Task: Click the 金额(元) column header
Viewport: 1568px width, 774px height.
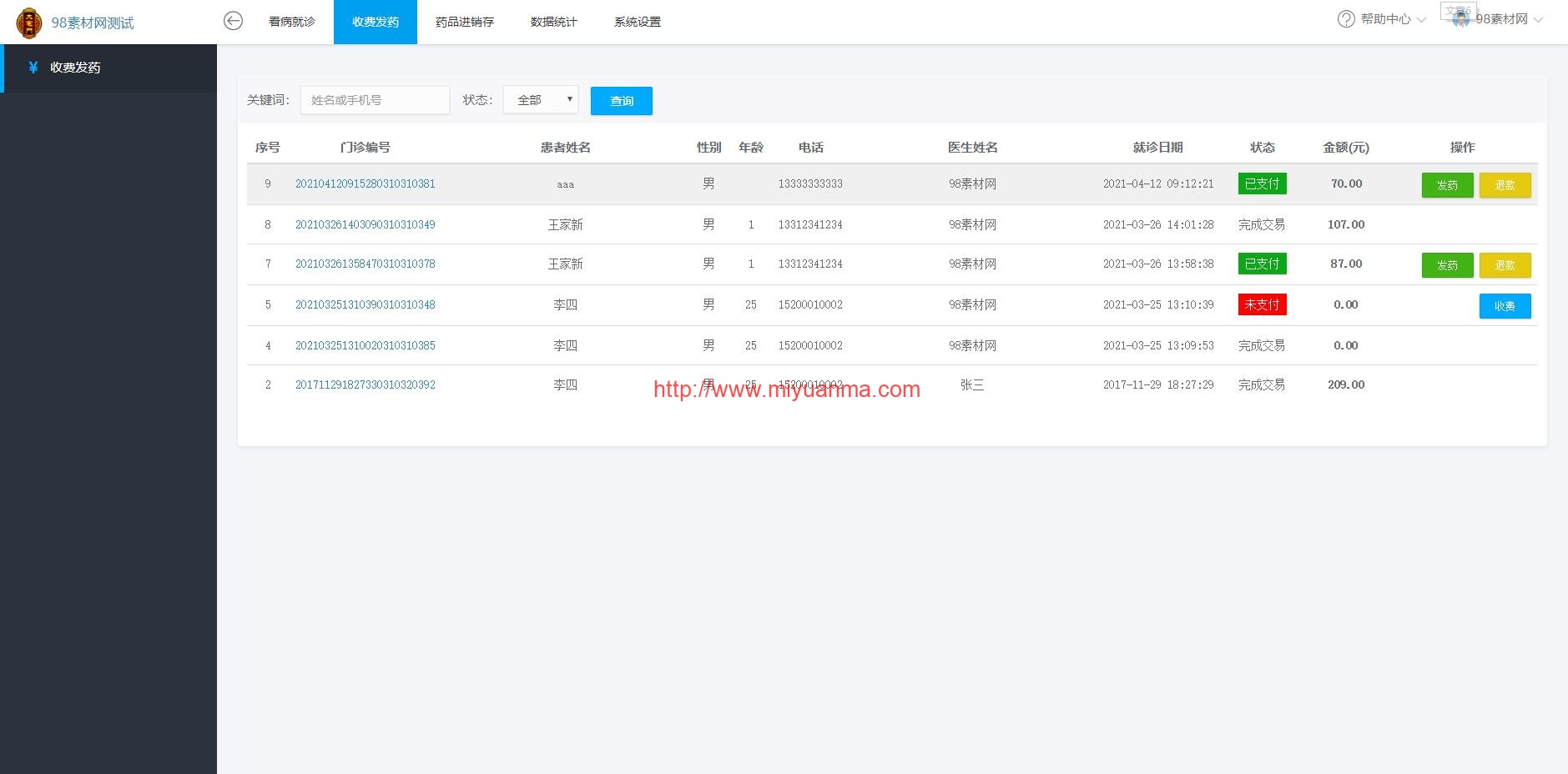Action: pos(1346,148)
